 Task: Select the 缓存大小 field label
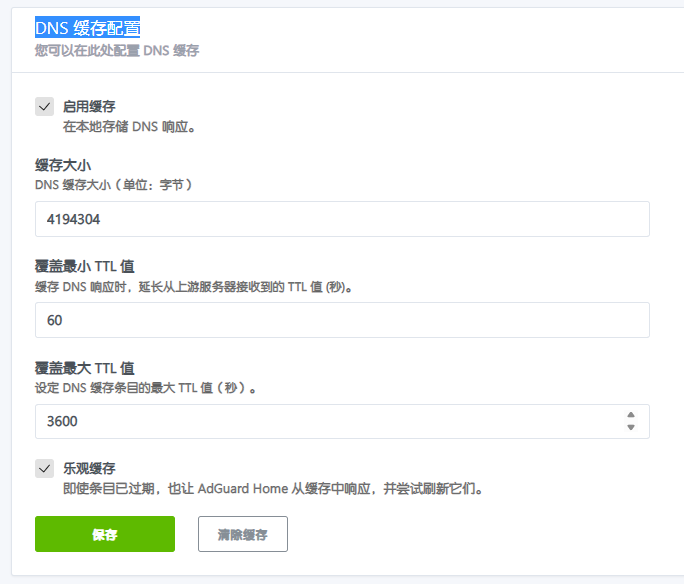64,165
